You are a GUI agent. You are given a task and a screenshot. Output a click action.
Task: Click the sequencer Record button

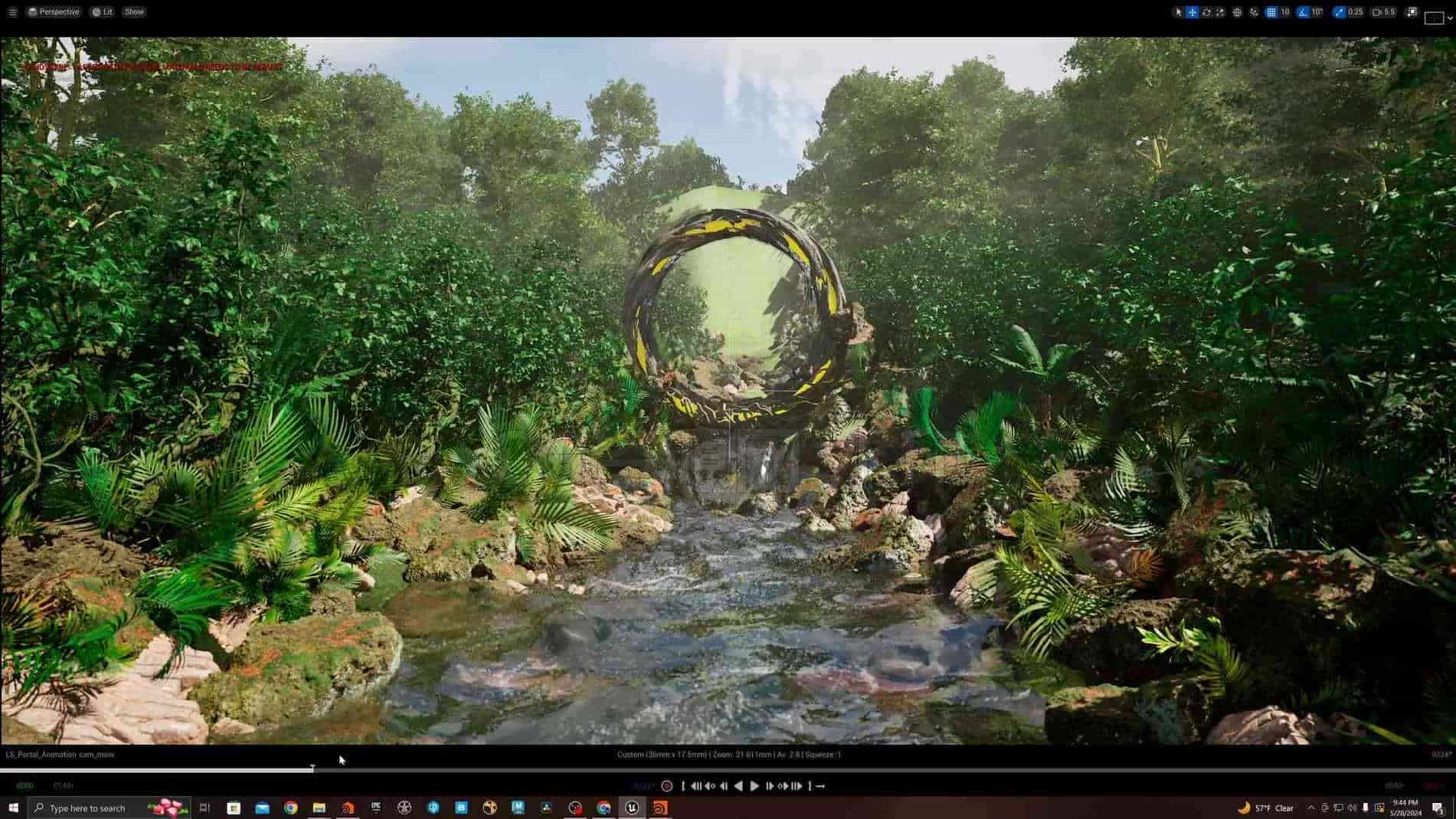pyautogui.click(x=666, y=786)
